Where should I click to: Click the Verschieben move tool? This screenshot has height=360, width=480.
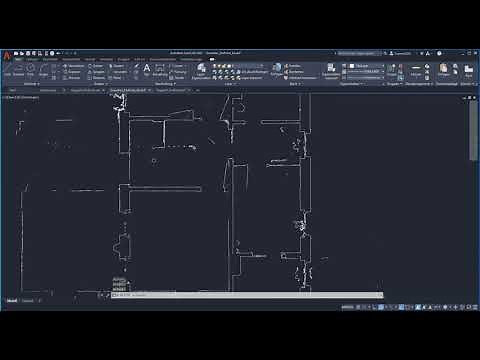(73, 66)
